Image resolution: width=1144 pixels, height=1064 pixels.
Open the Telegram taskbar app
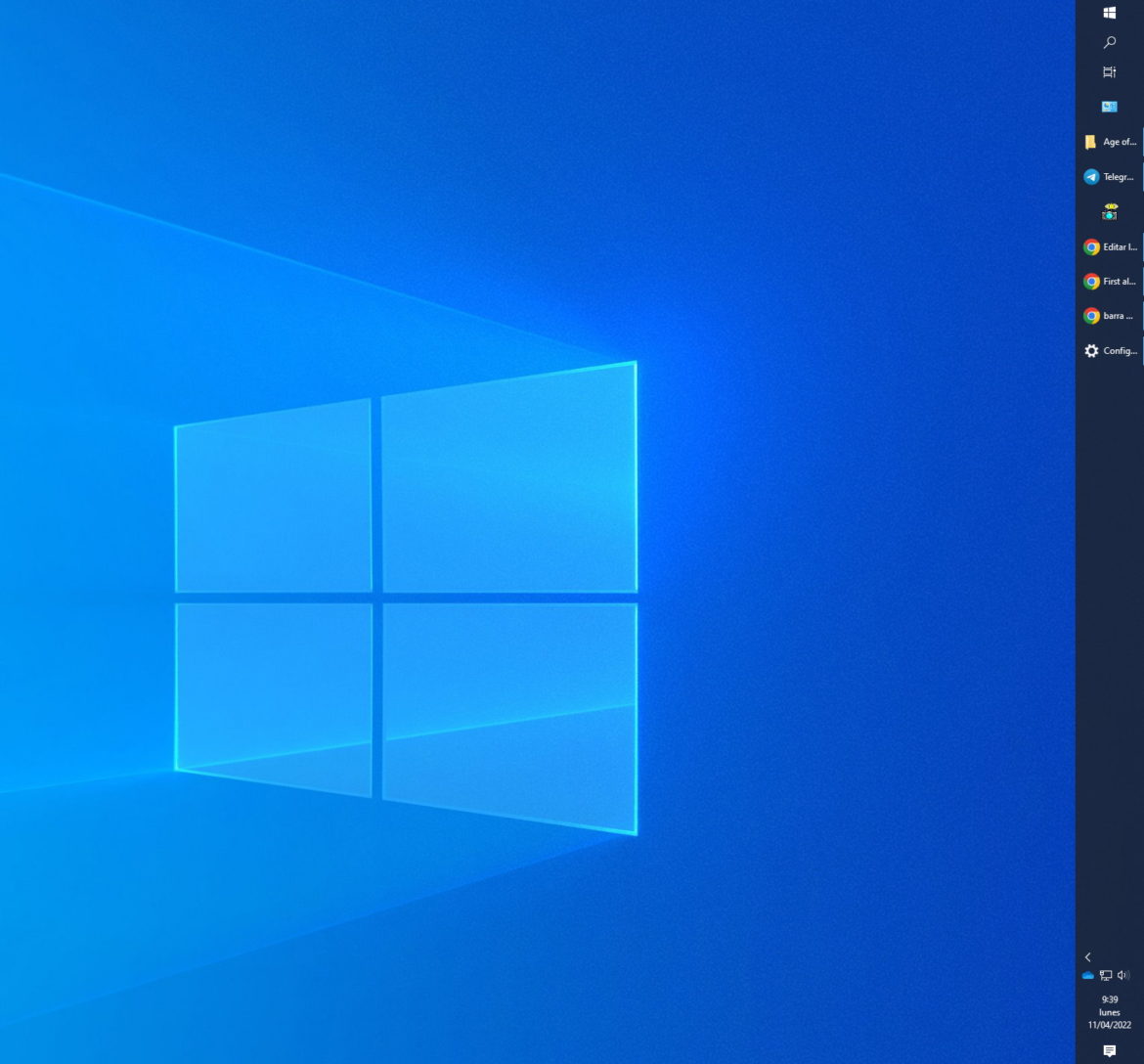pos(1109,177)
